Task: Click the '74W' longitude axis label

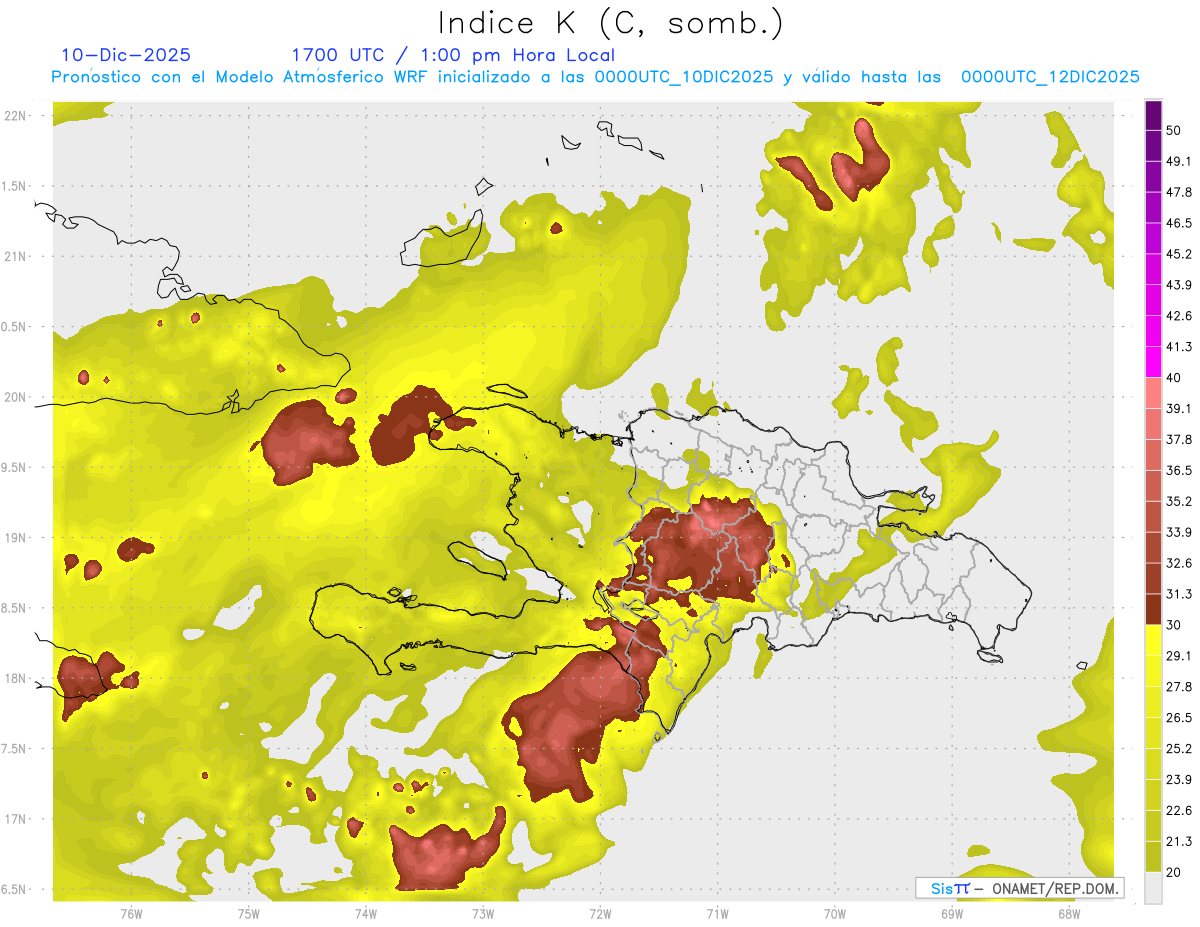Action: tap(366, 913)
